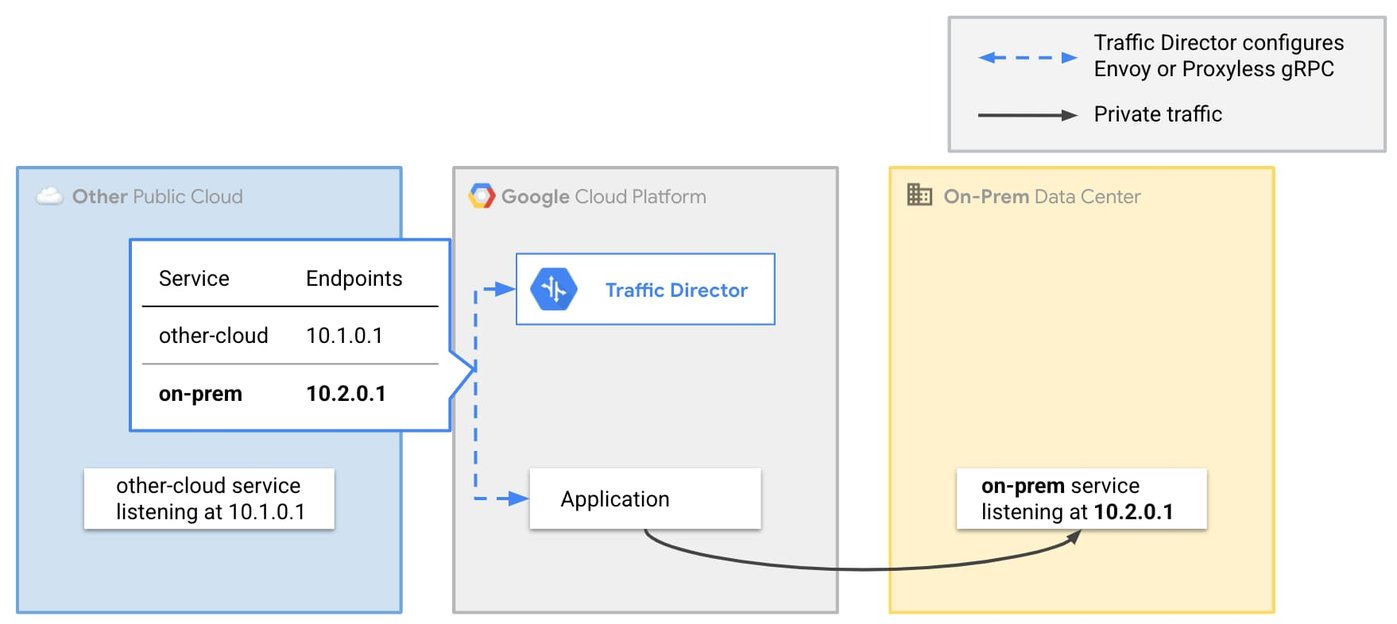The width and height of the screenshot is (1397, 624).
Task: Click the Service column header
Action: (x=194, y=278)
